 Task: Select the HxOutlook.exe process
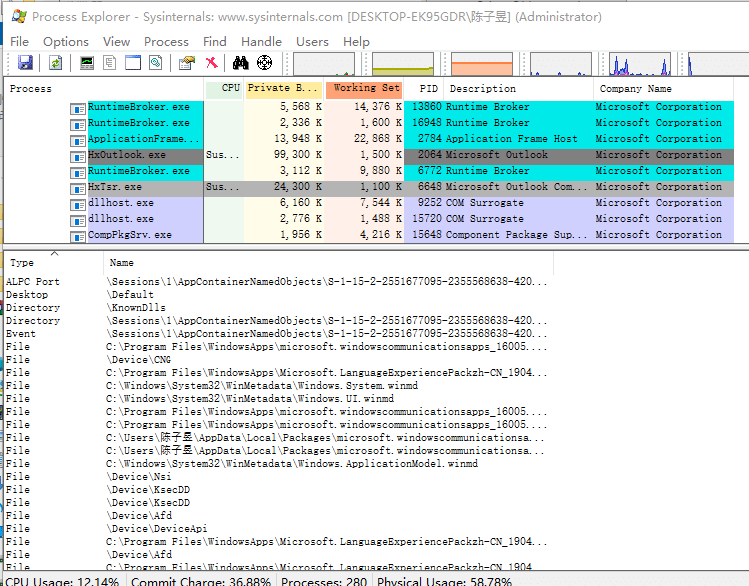369,155
